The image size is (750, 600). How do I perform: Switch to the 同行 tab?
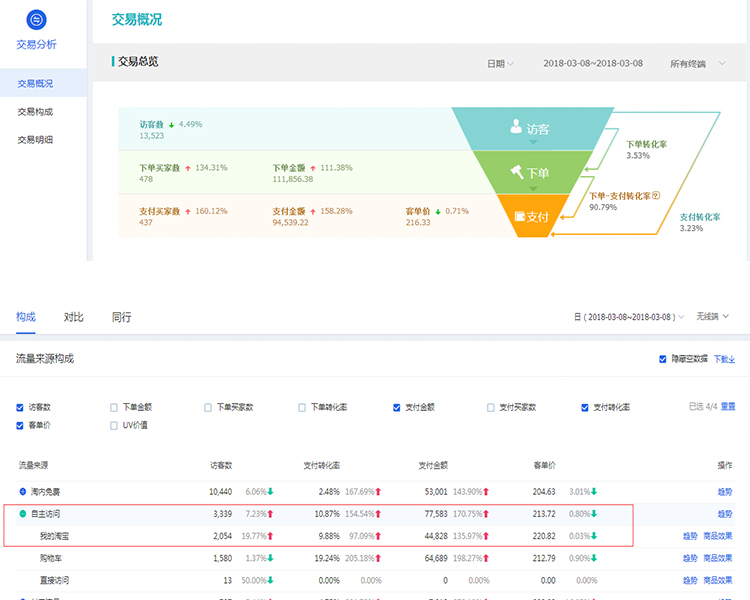[x=121, y=317]
